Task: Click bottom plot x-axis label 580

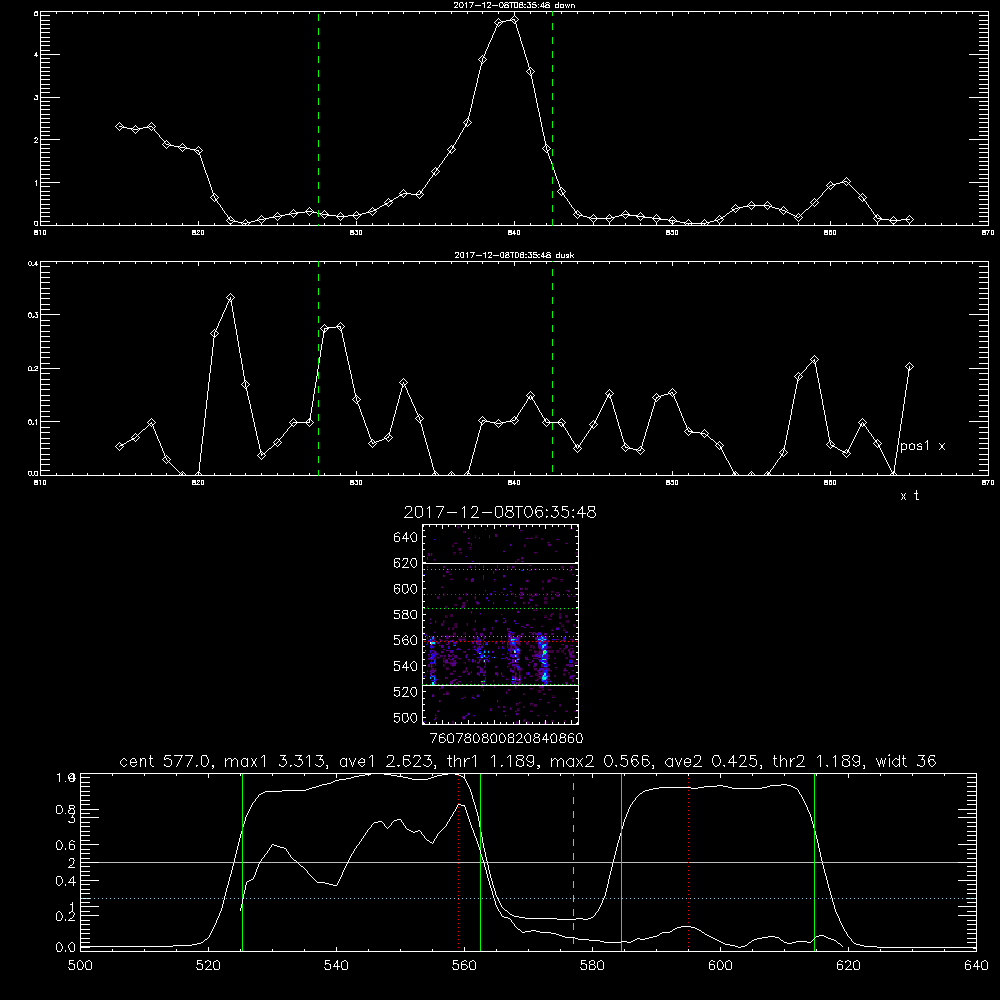Action: 592,966
